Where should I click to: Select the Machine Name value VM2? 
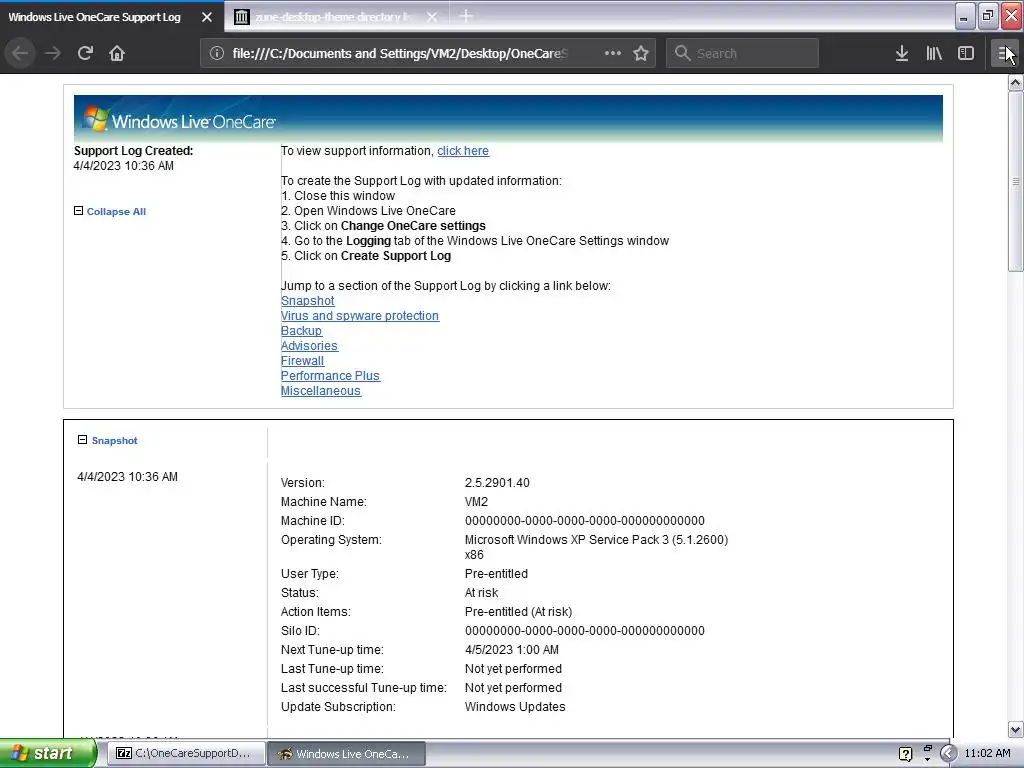tap(476, 502)
